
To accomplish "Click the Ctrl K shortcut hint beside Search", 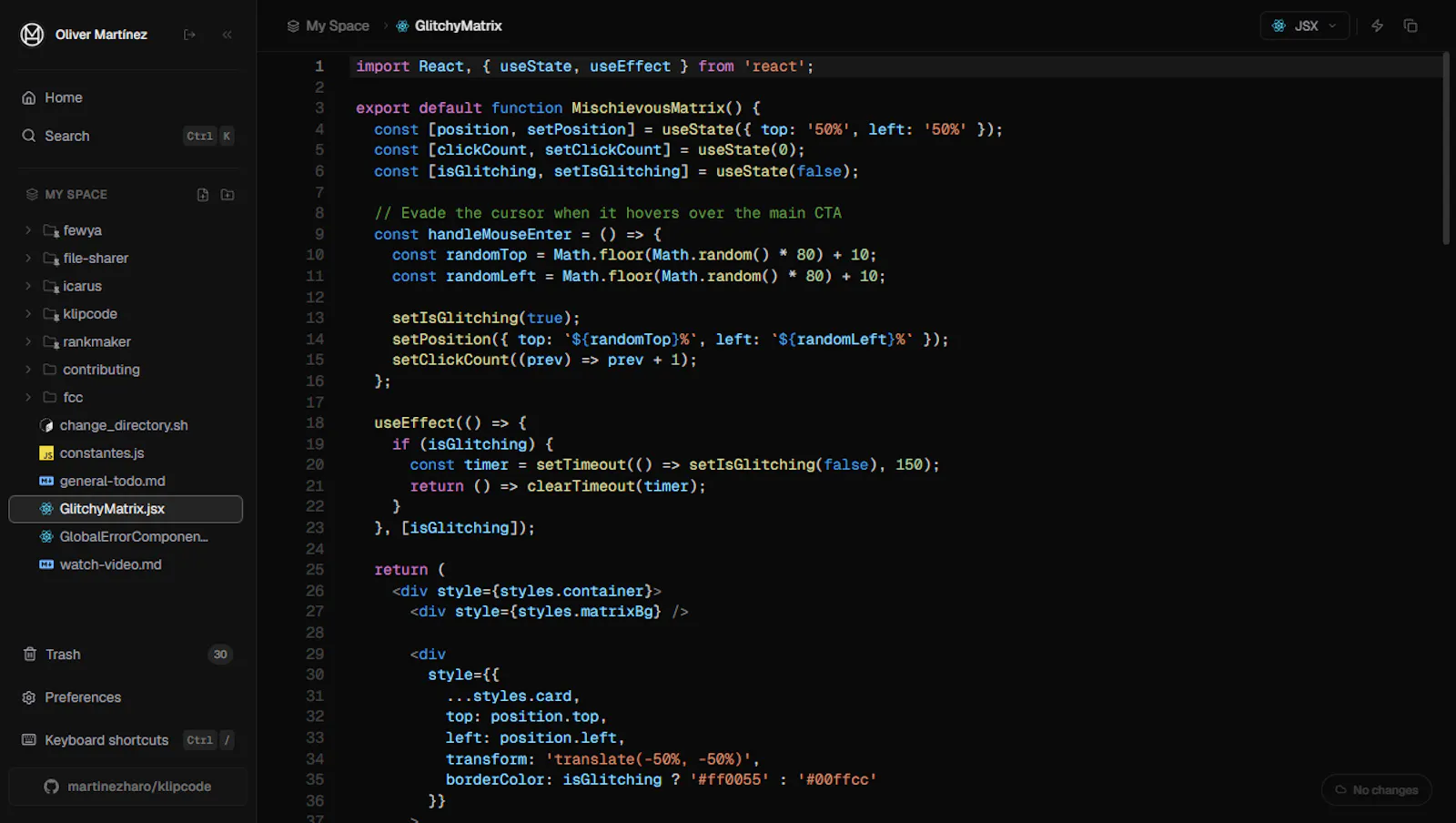I will pos(209,136).
